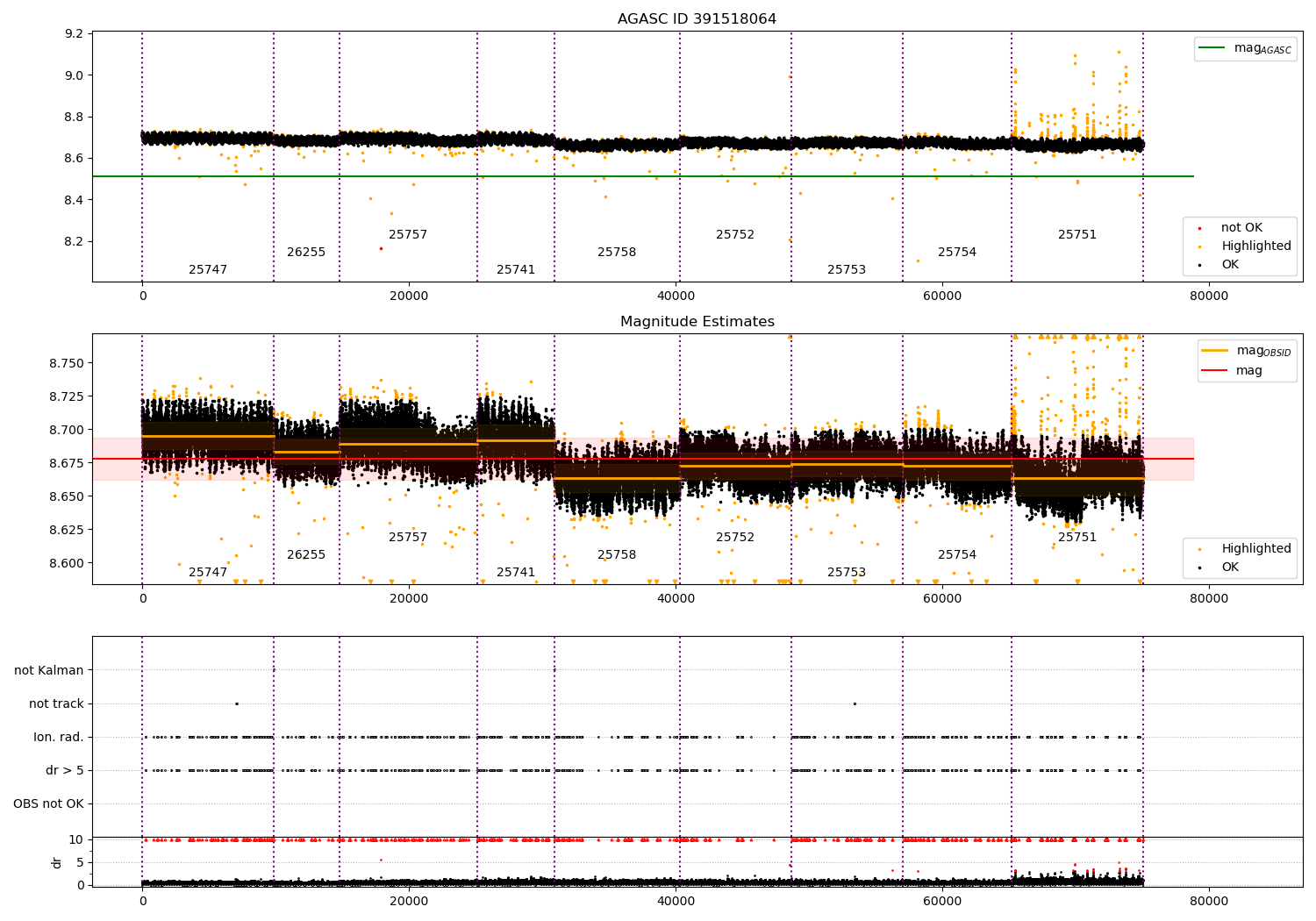The width and height of the screenshot is (1316, 921).
Task: Click the 'not track' axis label
Action: [56, 703]
